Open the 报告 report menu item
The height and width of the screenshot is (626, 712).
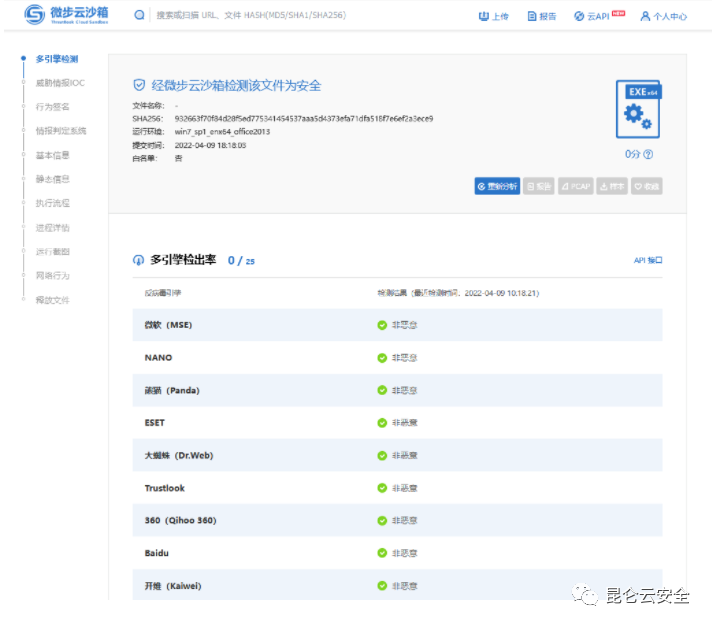(x=541, y=16)
